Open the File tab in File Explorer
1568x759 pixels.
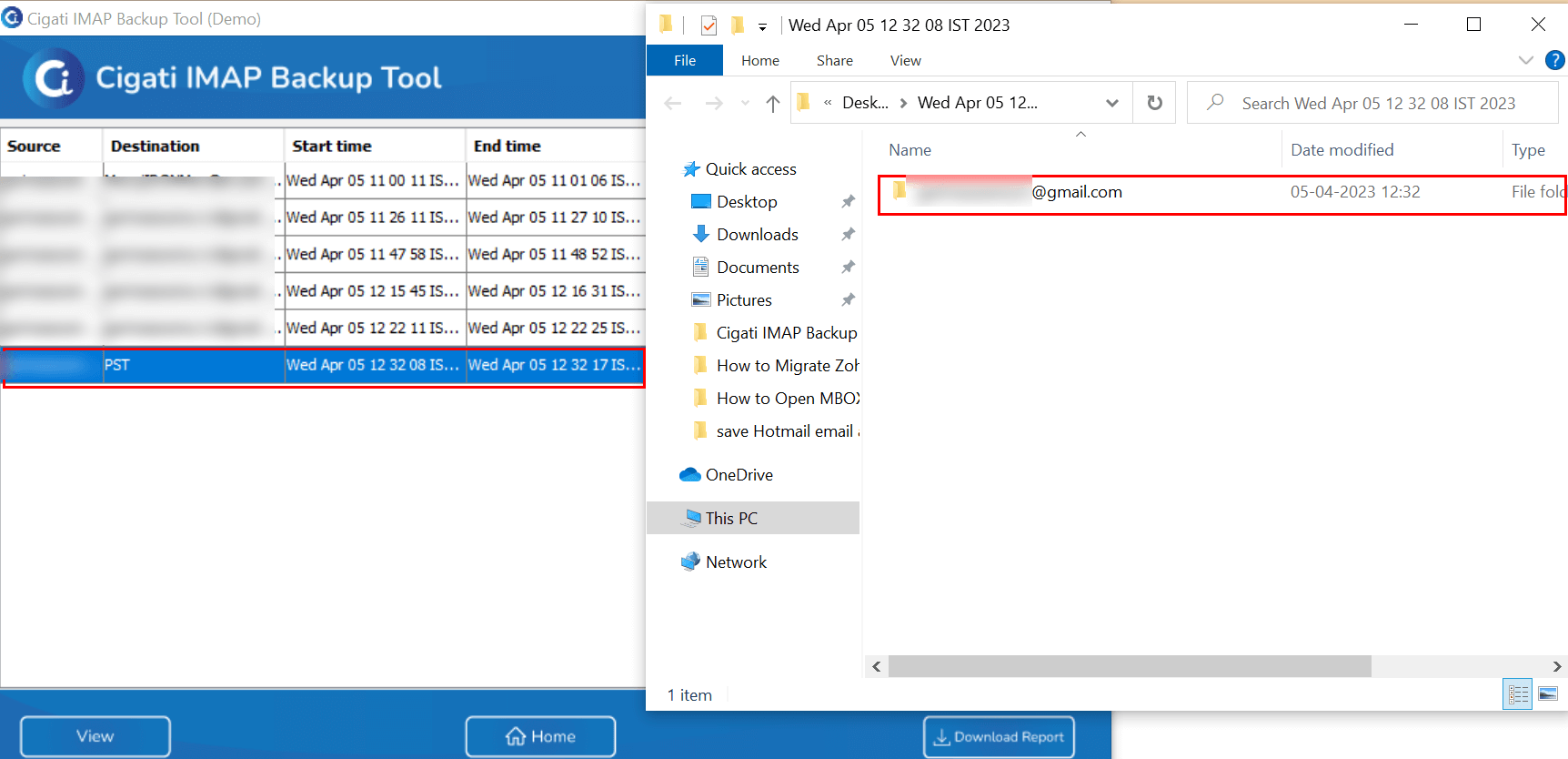[685, 60]
